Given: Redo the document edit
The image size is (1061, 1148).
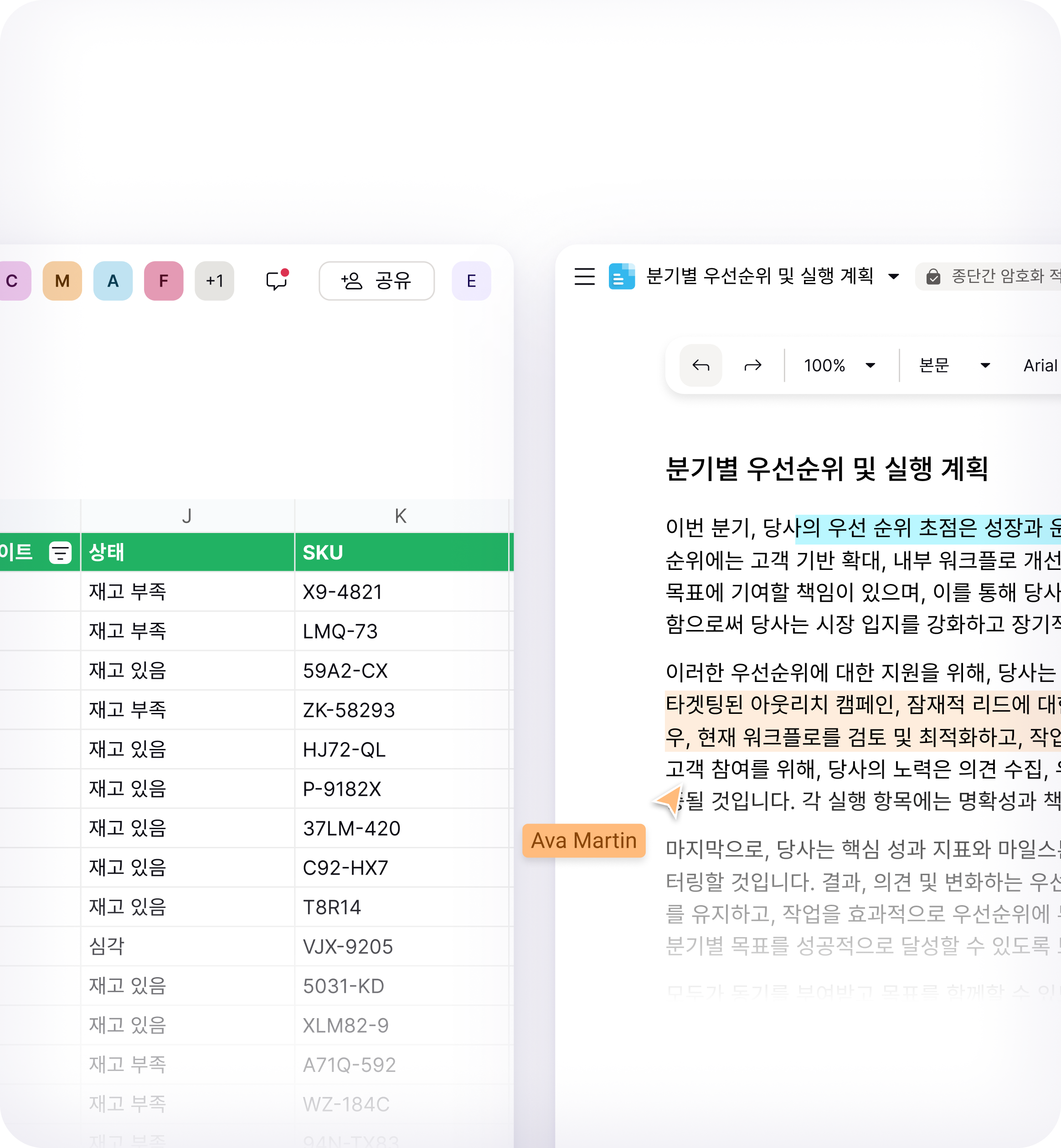Looking at the screenshot, I should [753, 365].
